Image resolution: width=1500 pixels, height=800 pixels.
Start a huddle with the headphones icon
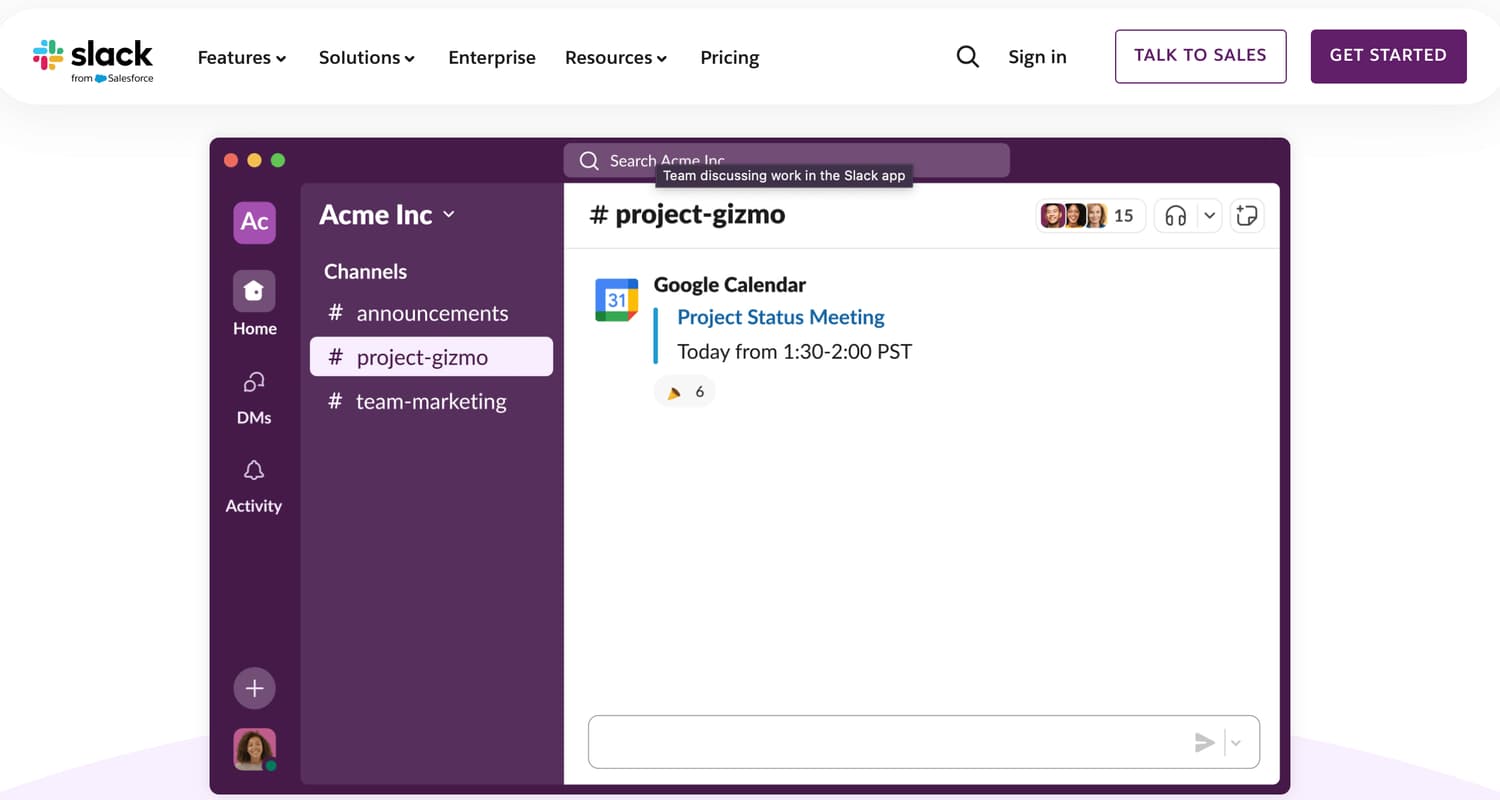[x=1176, y=215]
